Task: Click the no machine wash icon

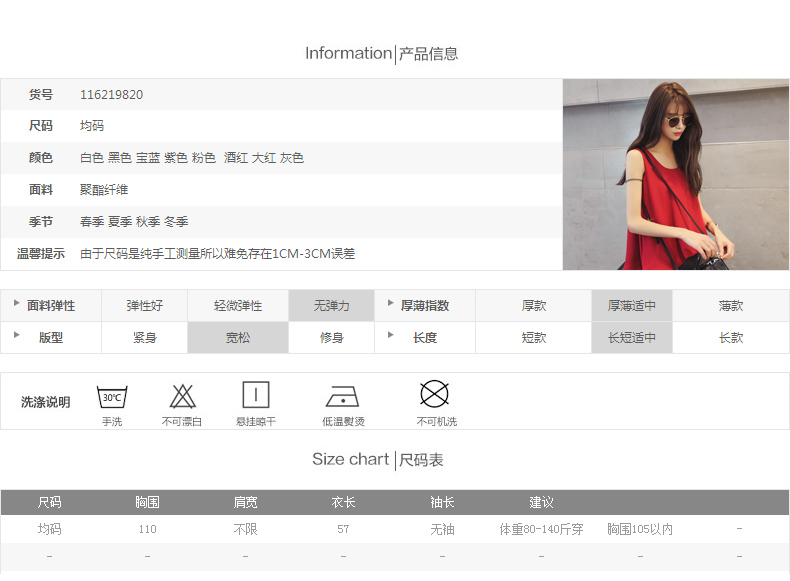Action: [434, 394]
